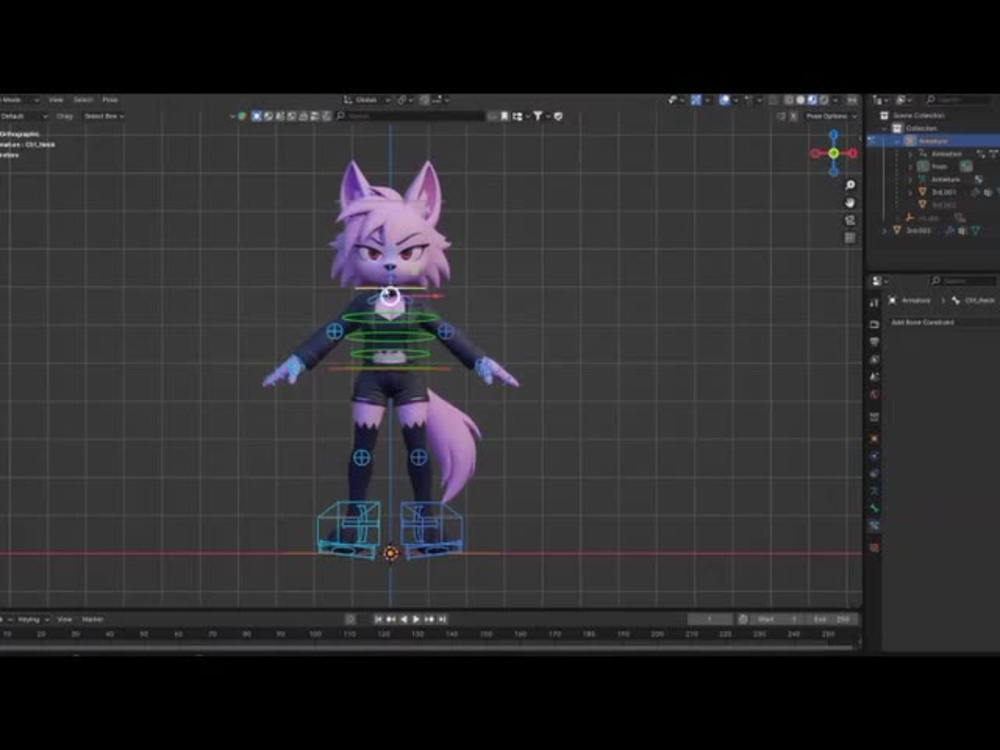Click the left shoulder circle bone control
Viewport: 1000px width, 750px height.
(x=335, y=331)
